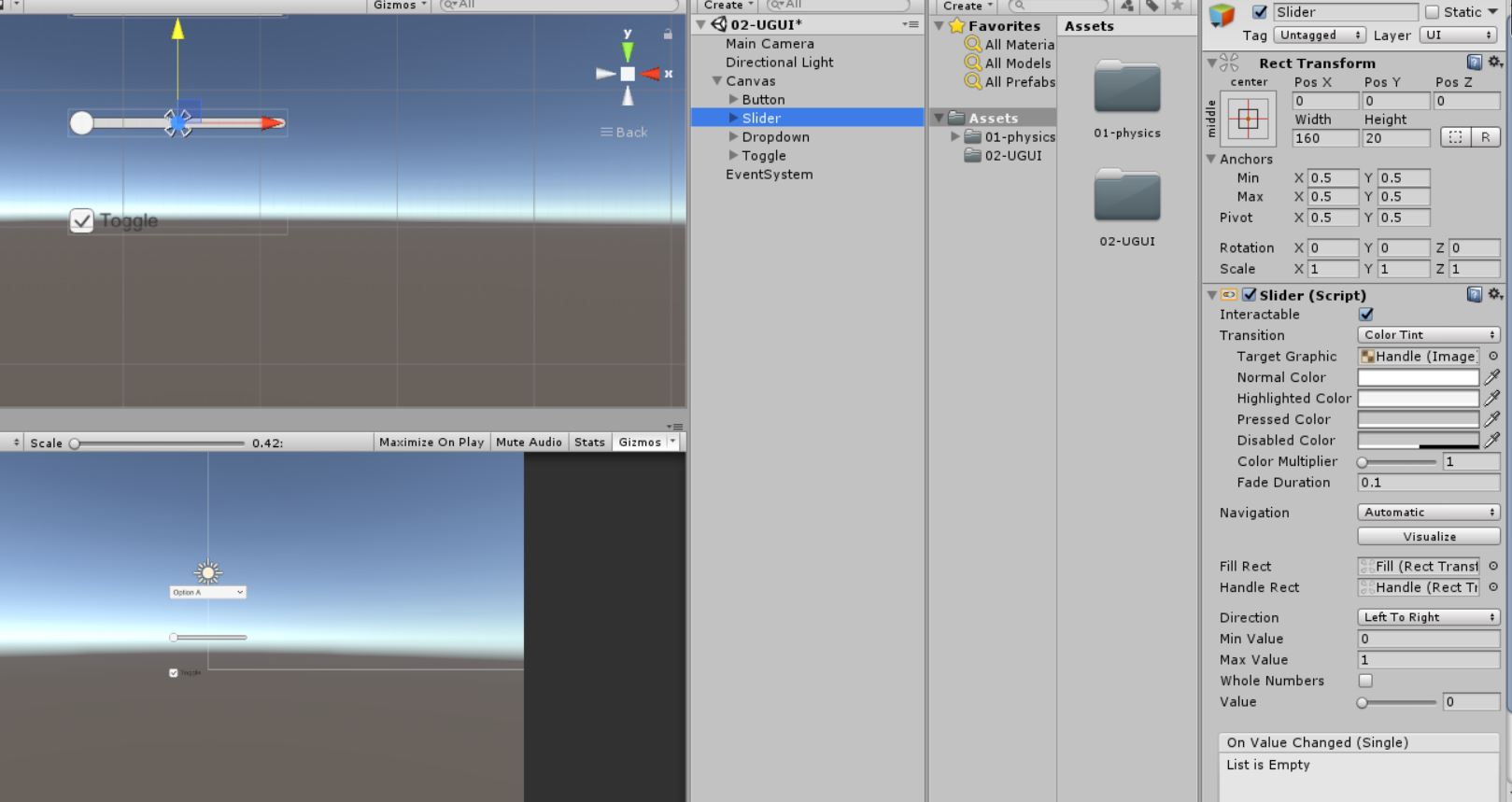Select EventSystem in the Hierarchy

[x=769, y=175]
